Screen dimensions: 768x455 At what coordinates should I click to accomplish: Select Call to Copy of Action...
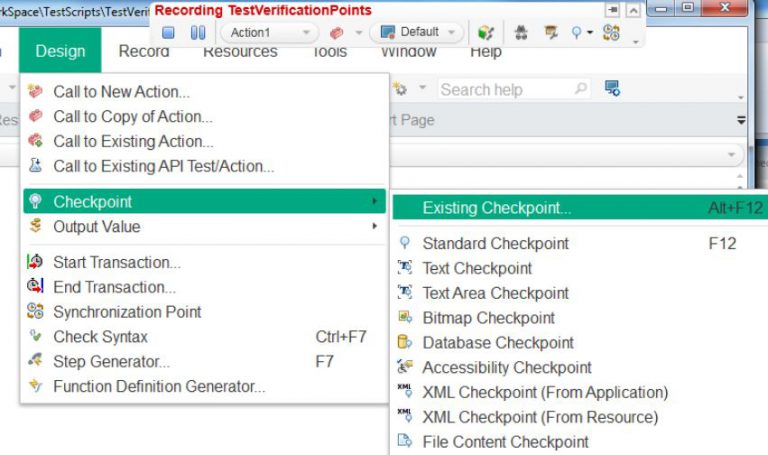[x=203, y=117]
